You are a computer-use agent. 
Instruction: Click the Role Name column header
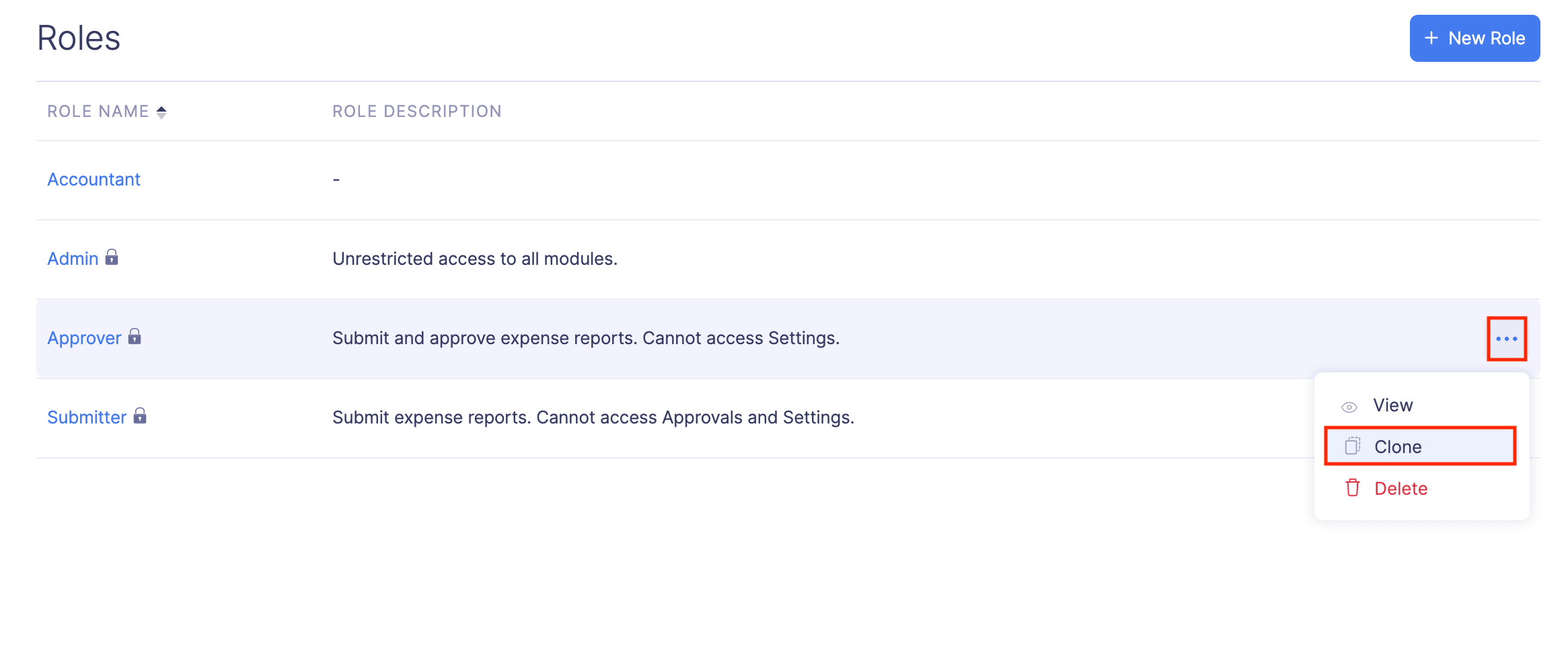click(x=98, y=112)
